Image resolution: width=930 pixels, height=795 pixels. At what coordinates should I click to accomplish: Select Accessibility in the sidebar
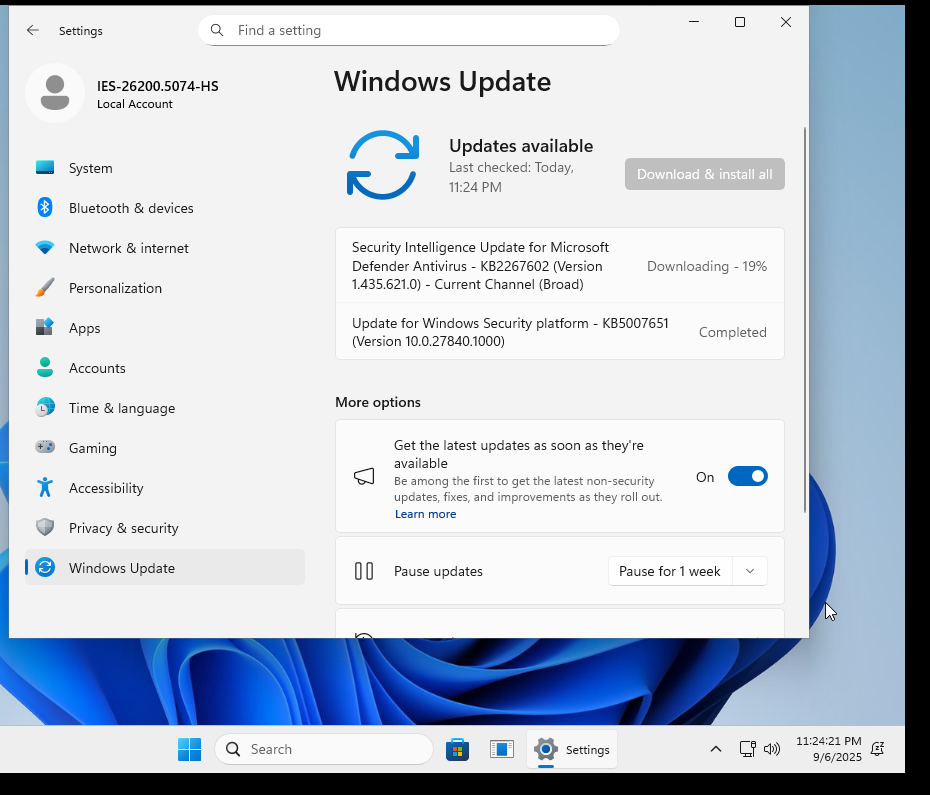pos(165,488)
